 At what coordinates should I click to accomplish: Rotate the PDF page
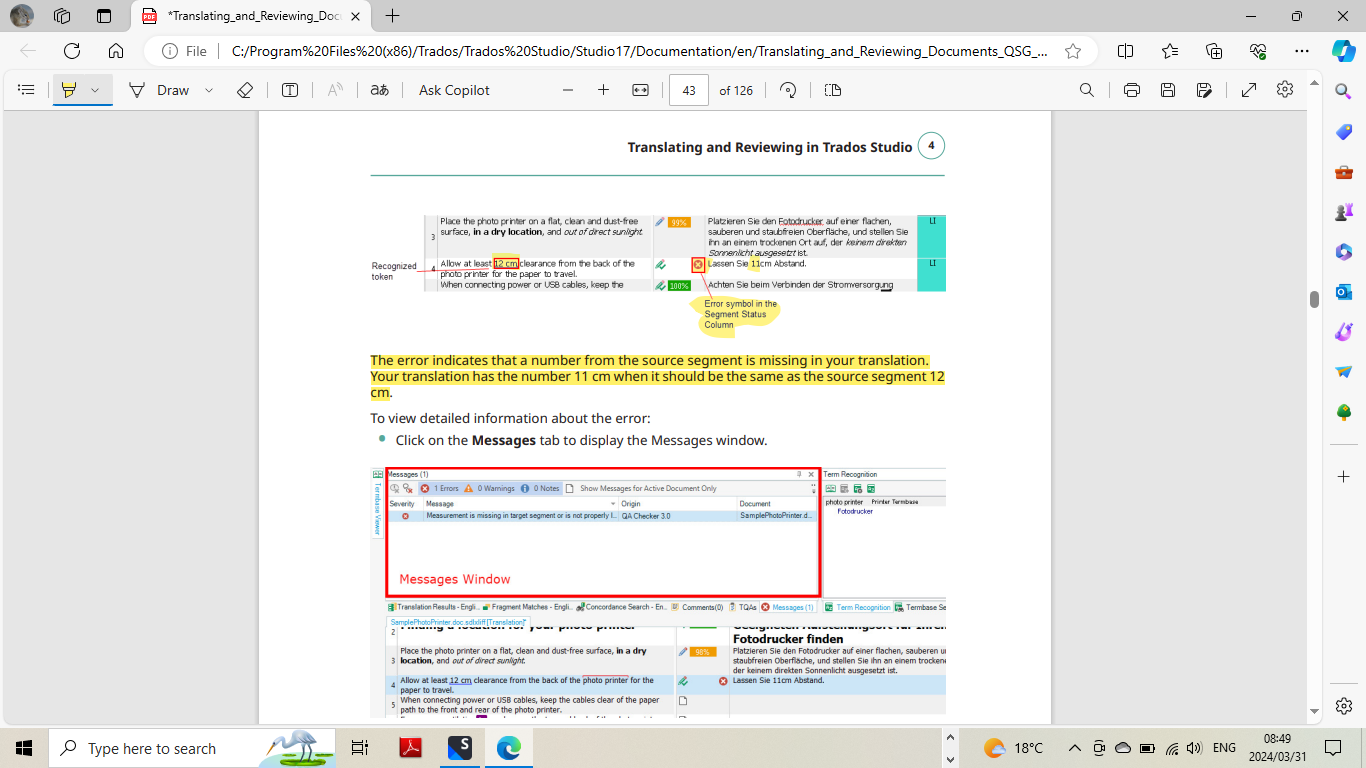(x=788, y=90)
